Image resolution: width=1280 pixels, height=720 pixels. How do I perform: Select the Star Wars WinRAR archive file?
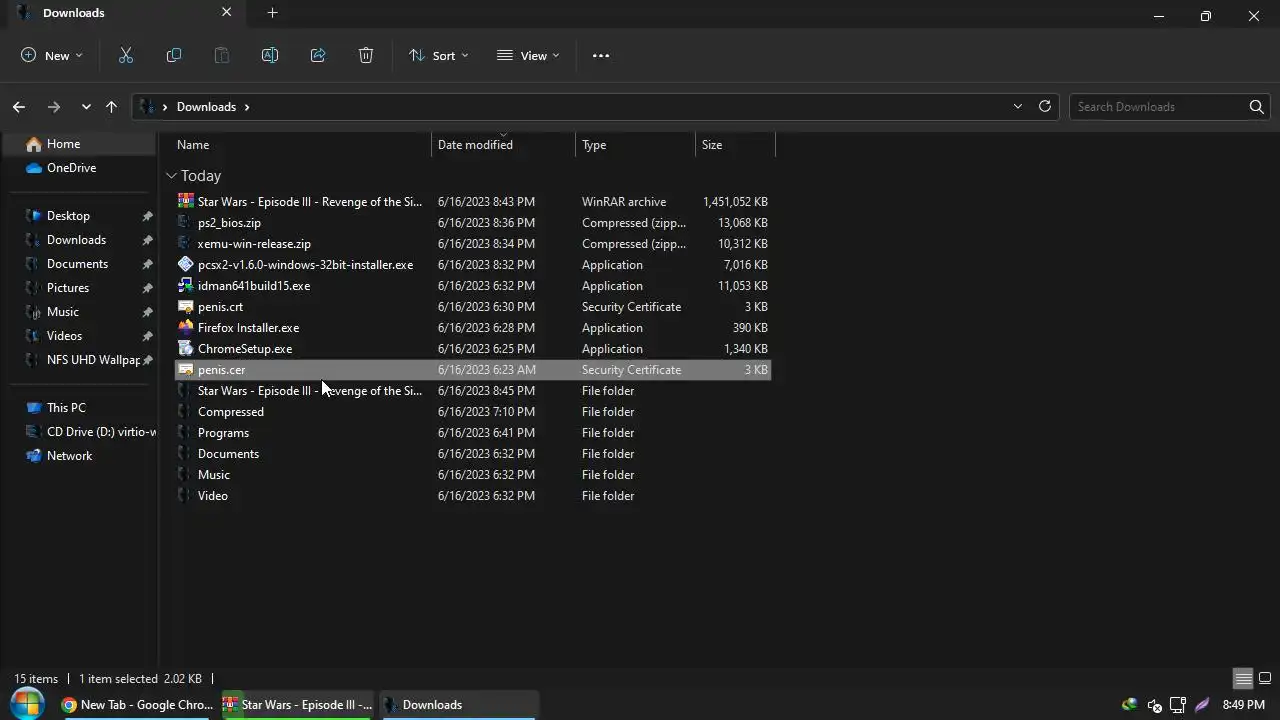(472, 202)
